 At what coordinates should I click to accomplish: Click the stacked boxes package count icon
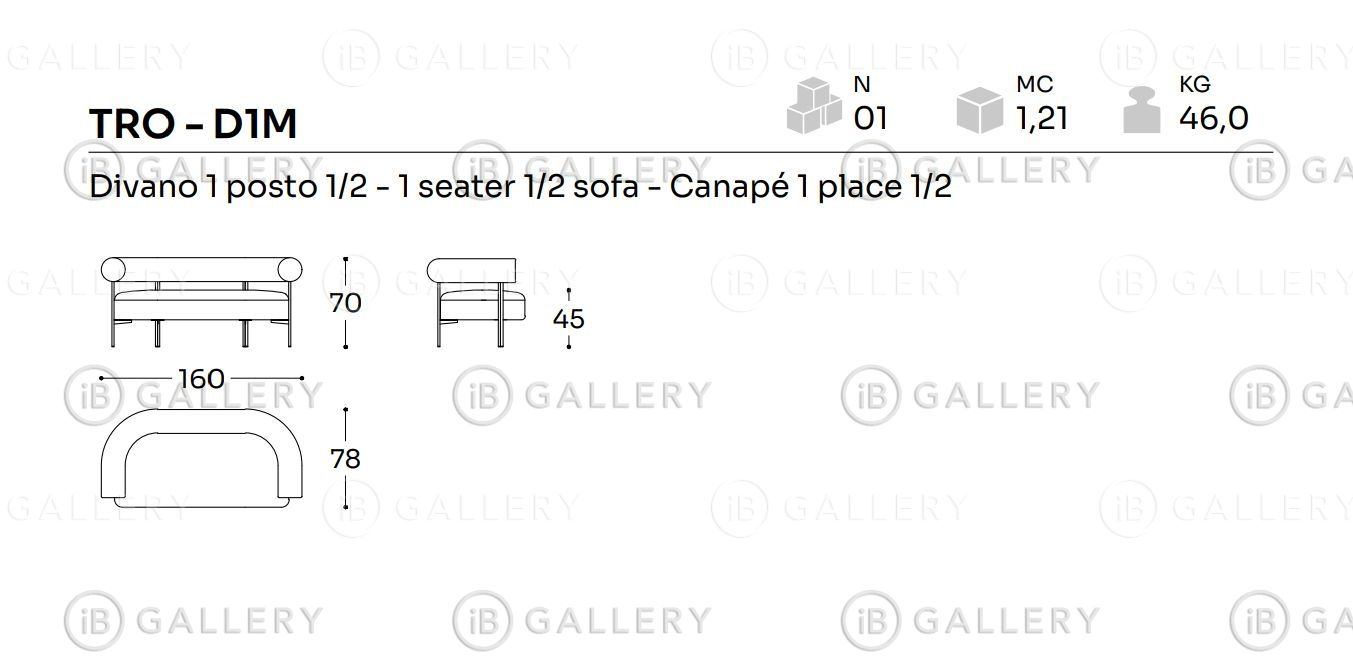pyautogui.click(x=814, y=104)
